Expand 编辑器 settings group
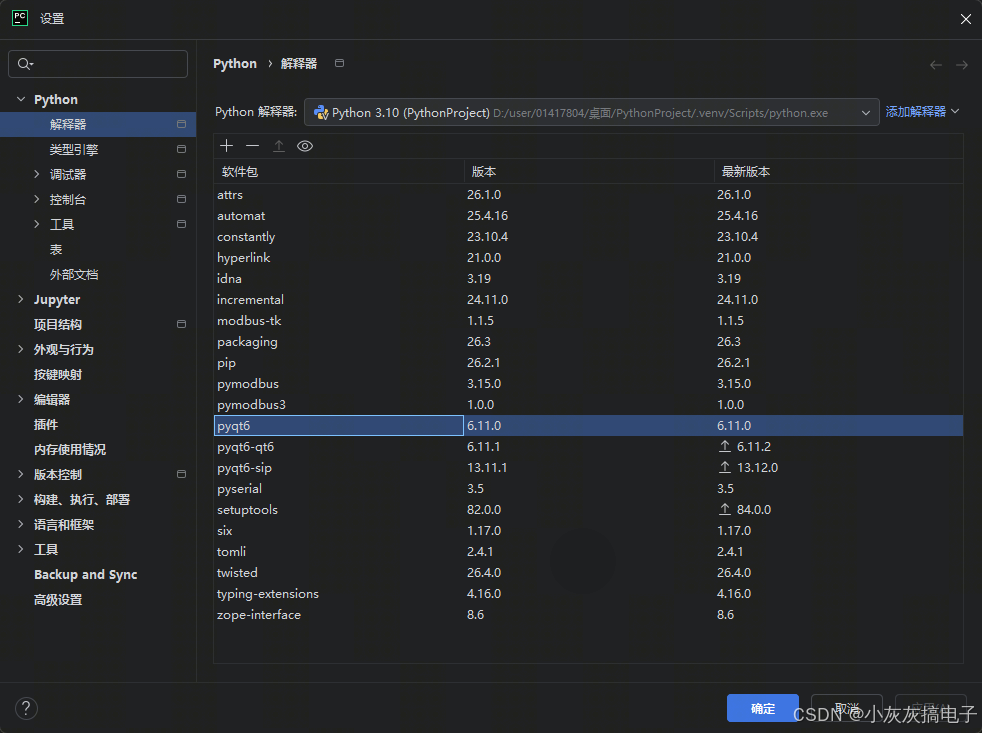Viewport: 982px width, 733px height. [21, 399]
